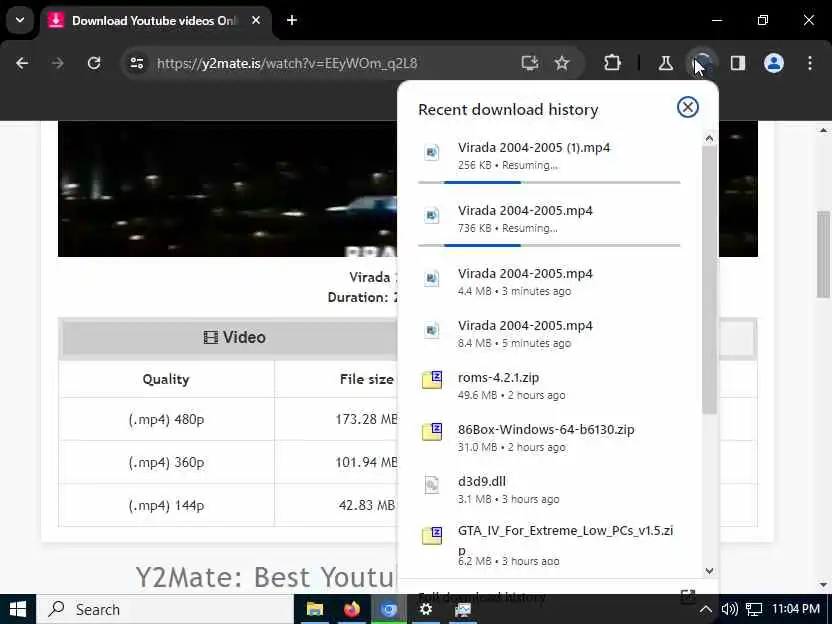Toggle the side panel icon

point(738,64)
